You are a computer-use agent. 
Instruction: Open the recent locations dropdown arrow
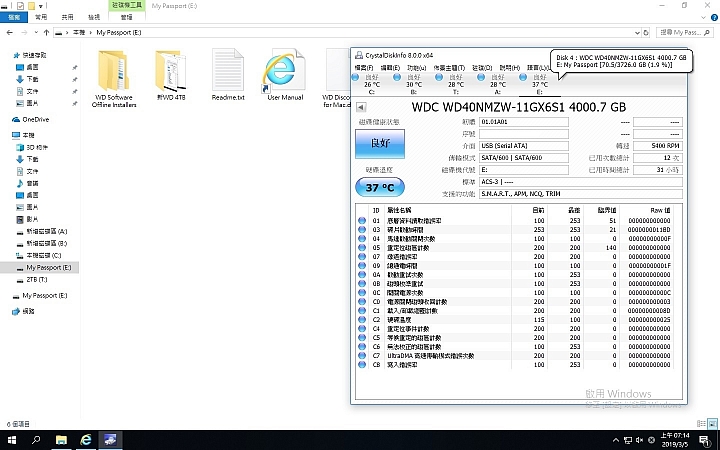pos(35,33)
